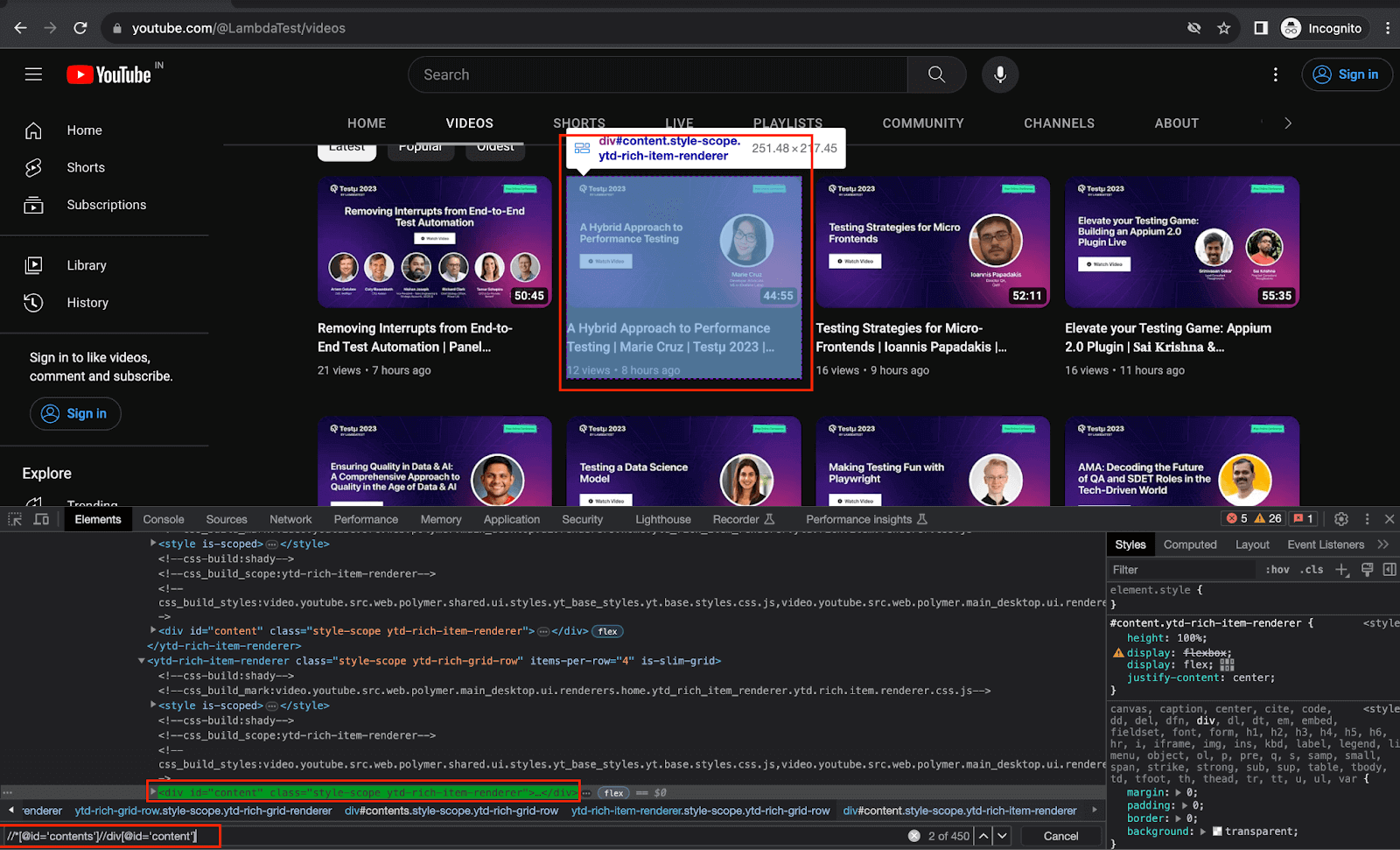Switch to the Console tab in DevTools
The height and width of the screenshot is (850, 1400).
coord(164,519)
